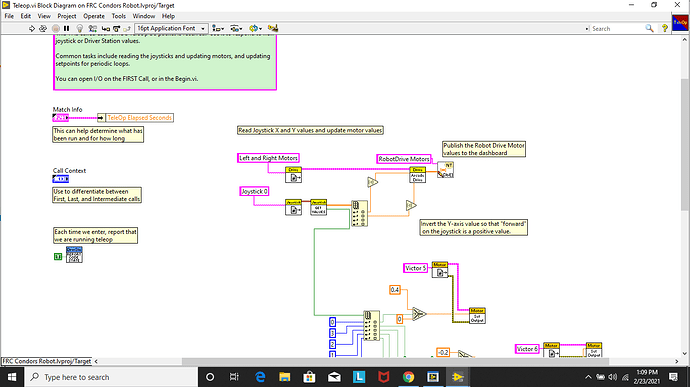
Task: Click the Step Over button
Action: point(116,28)
